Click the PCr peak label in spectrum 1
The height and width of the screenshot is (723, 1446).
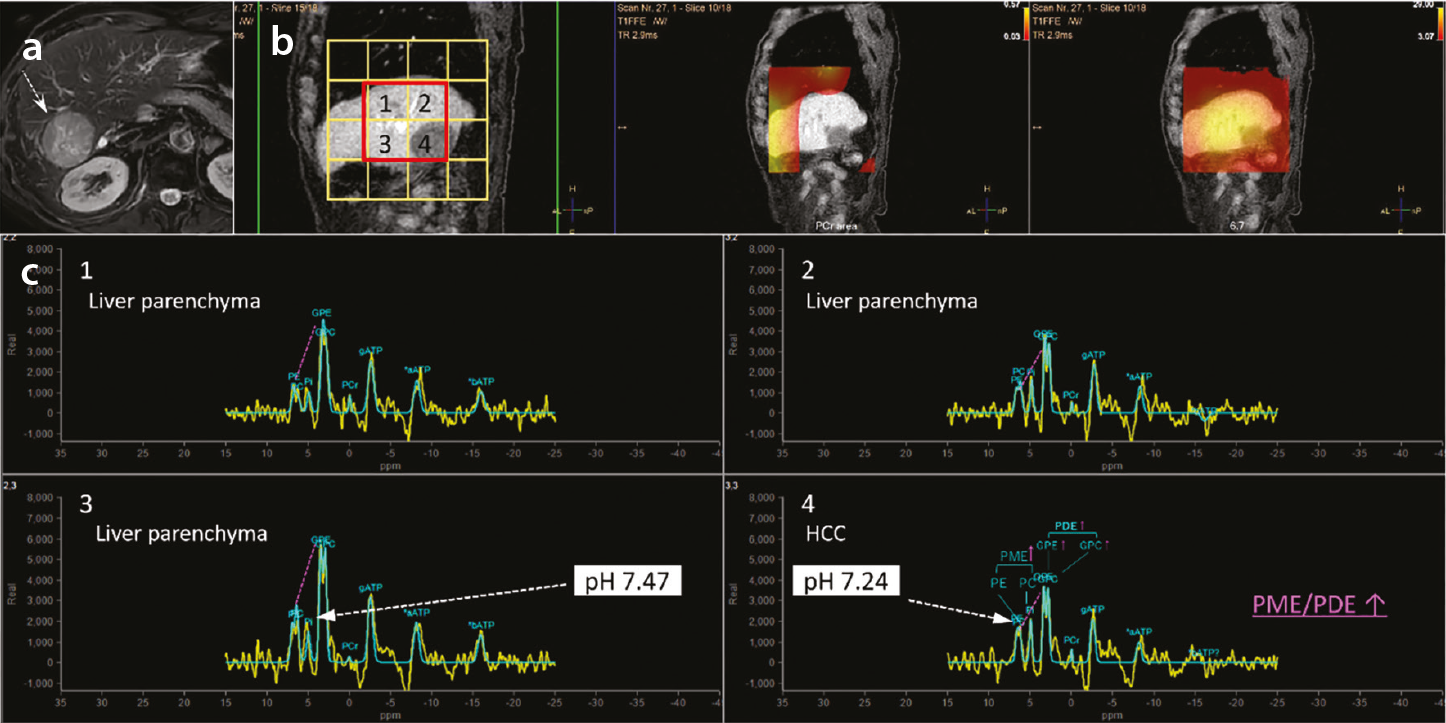pos(349,384)
